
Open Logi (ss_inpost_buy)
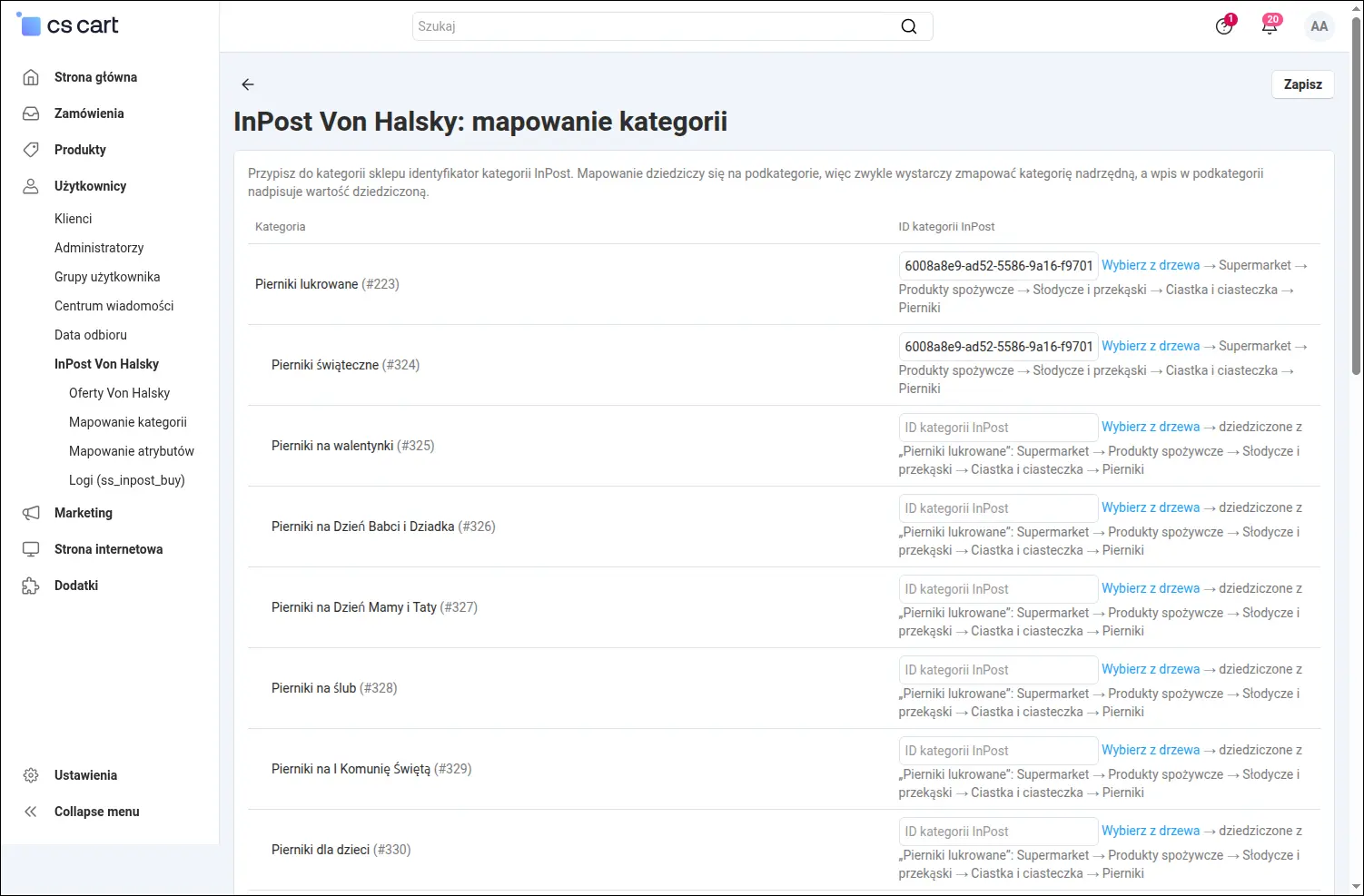(127, 480)
